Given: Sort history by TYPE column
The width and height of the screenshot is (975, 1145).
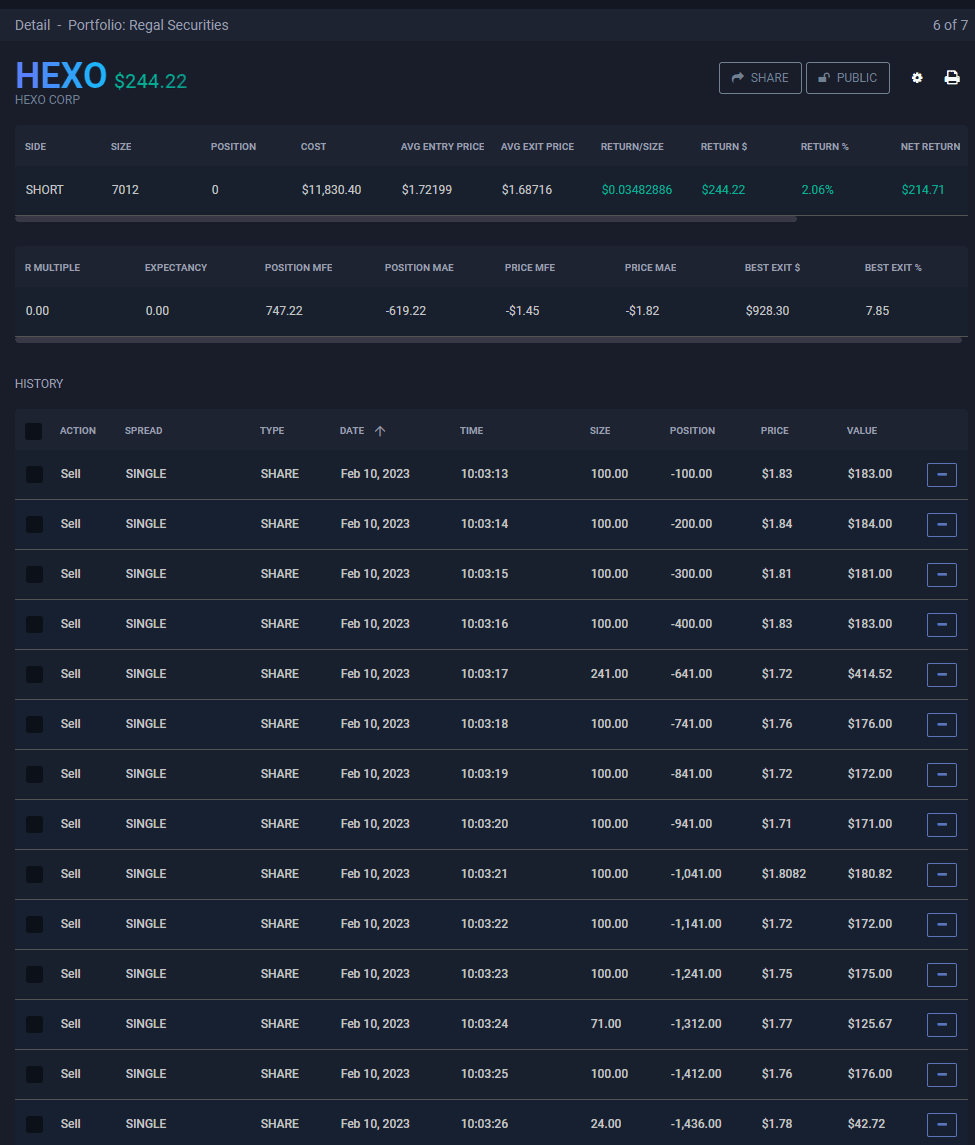Looking at the screenshot, I should tap(272, 431).
